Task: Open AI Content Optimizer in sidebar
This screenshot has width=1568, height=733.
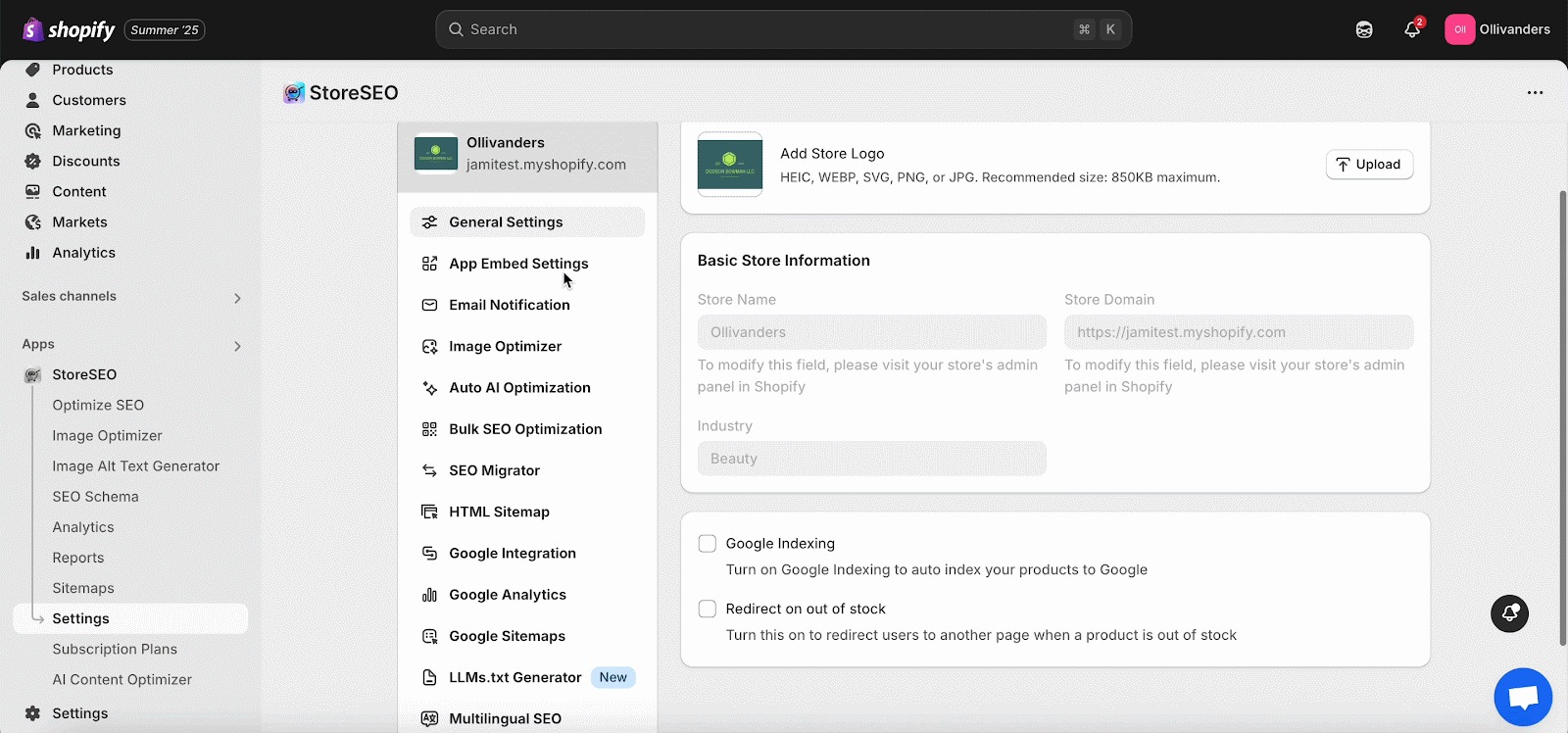Action: 122,679
